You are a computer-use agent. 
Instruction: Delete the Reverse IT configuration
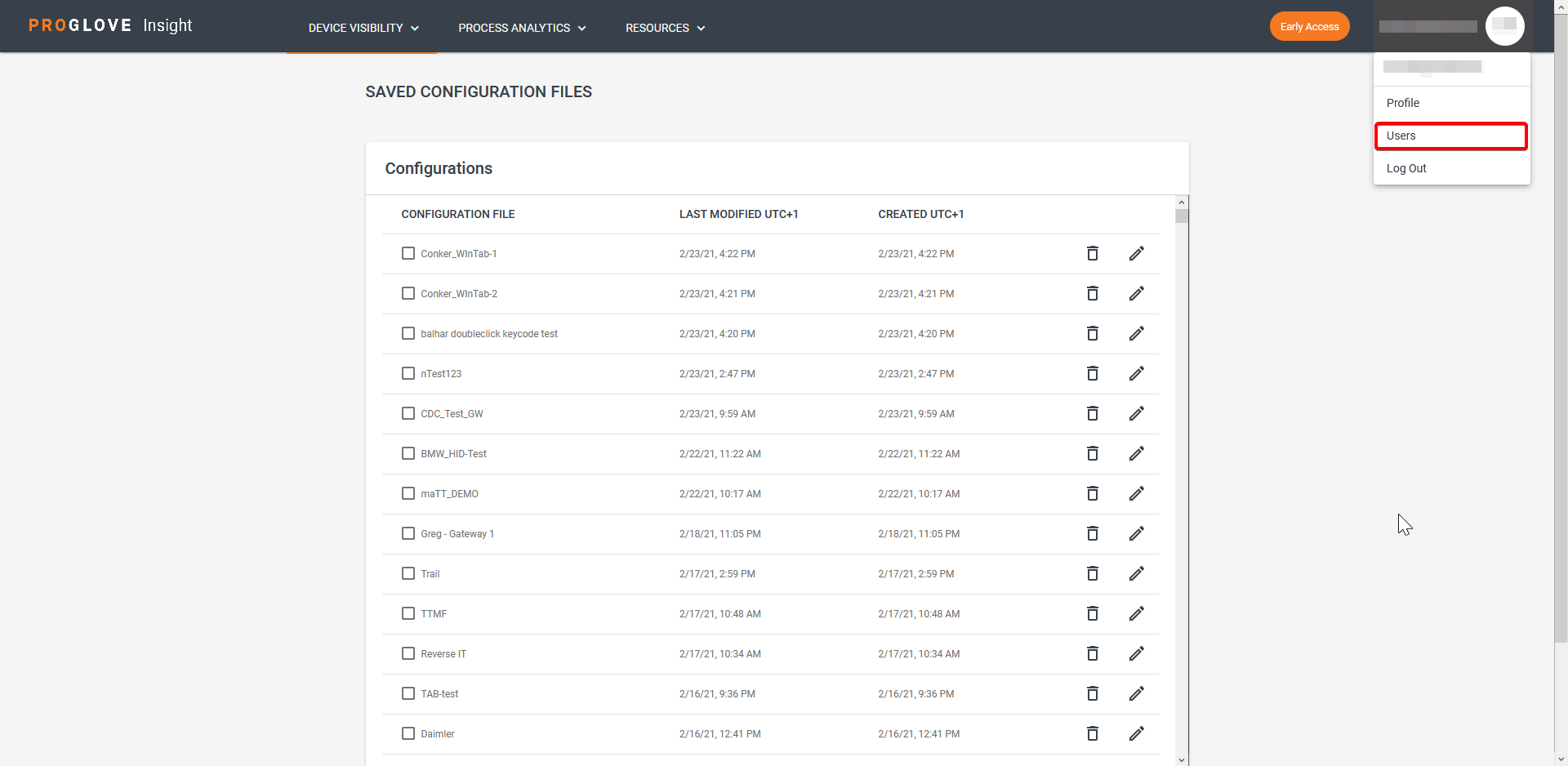pos(1092,653)
